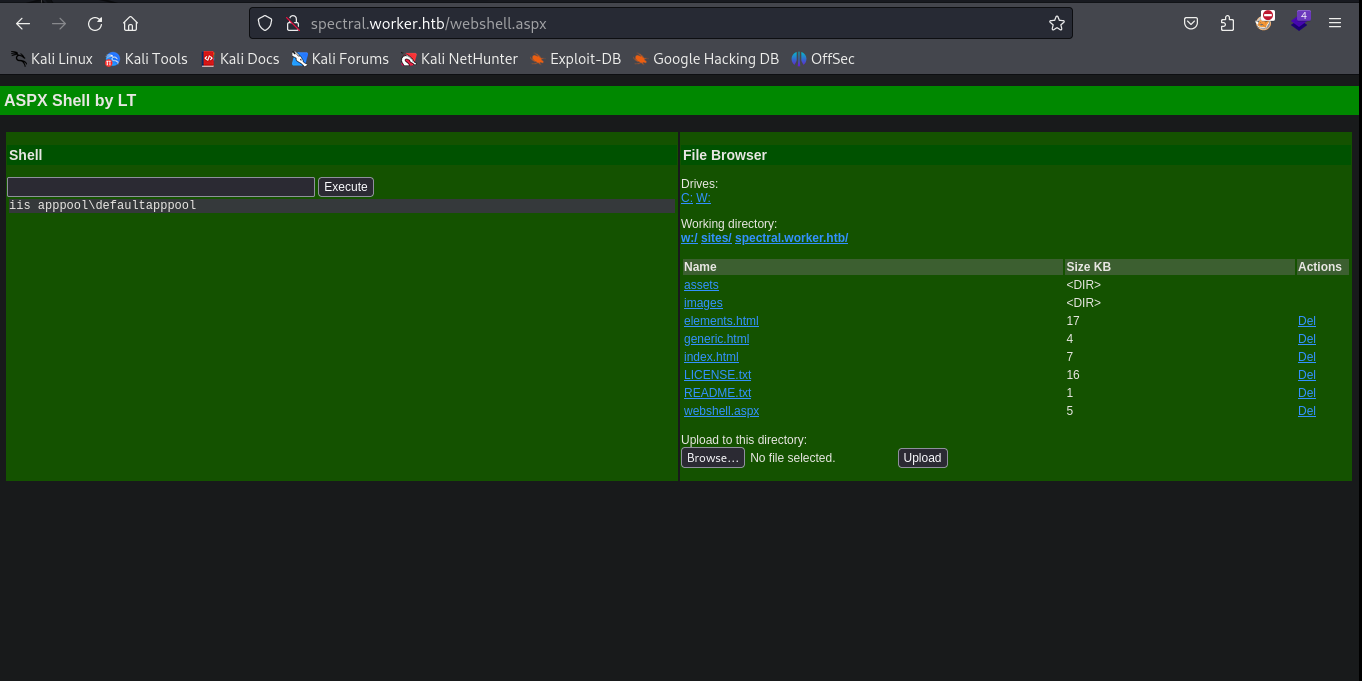
Task: Open the images folder
Action: tap(703, 303)
